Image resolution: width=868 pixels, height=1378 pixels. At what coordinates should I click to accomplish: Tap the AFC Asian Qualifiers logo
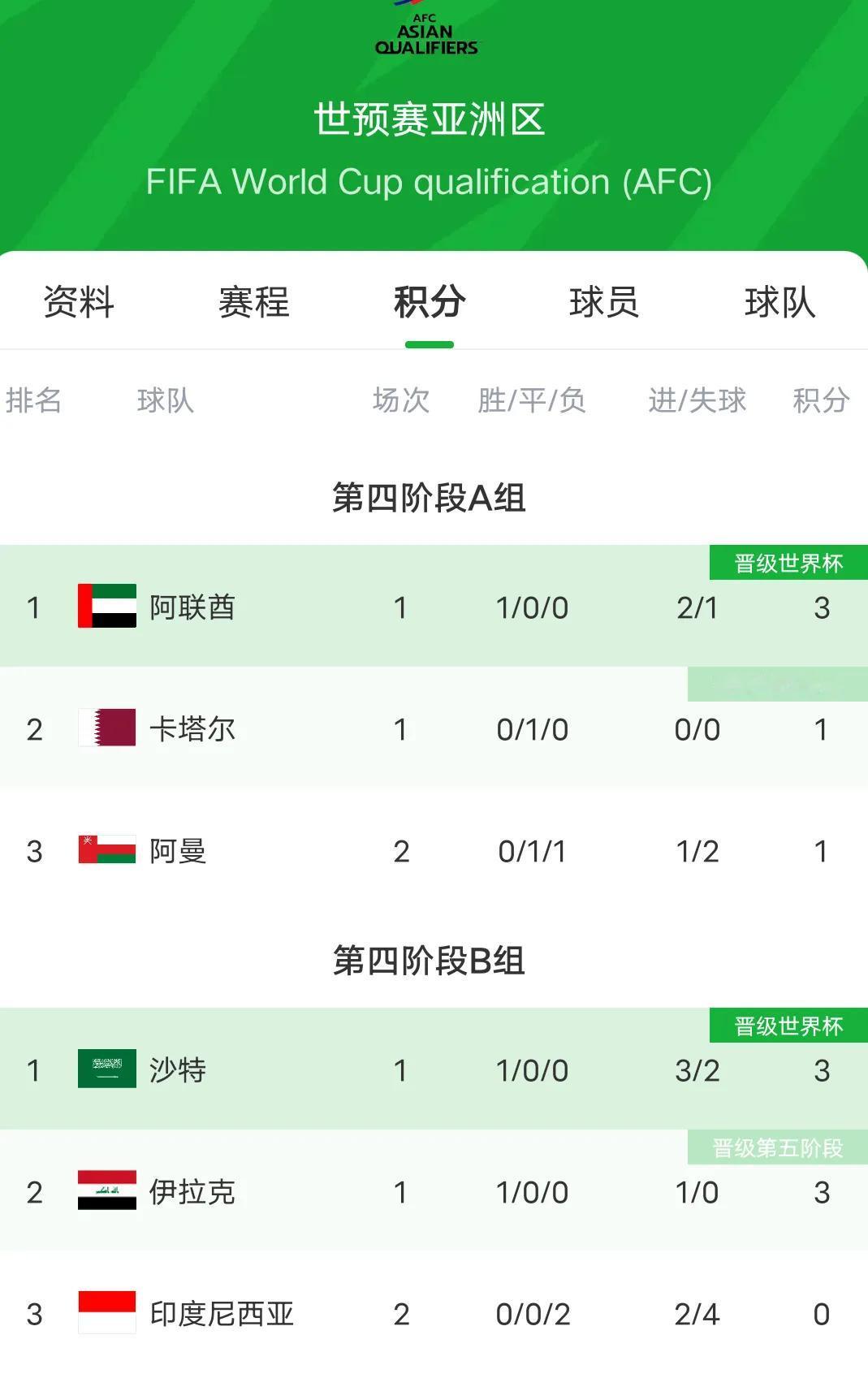coord(426,31)
